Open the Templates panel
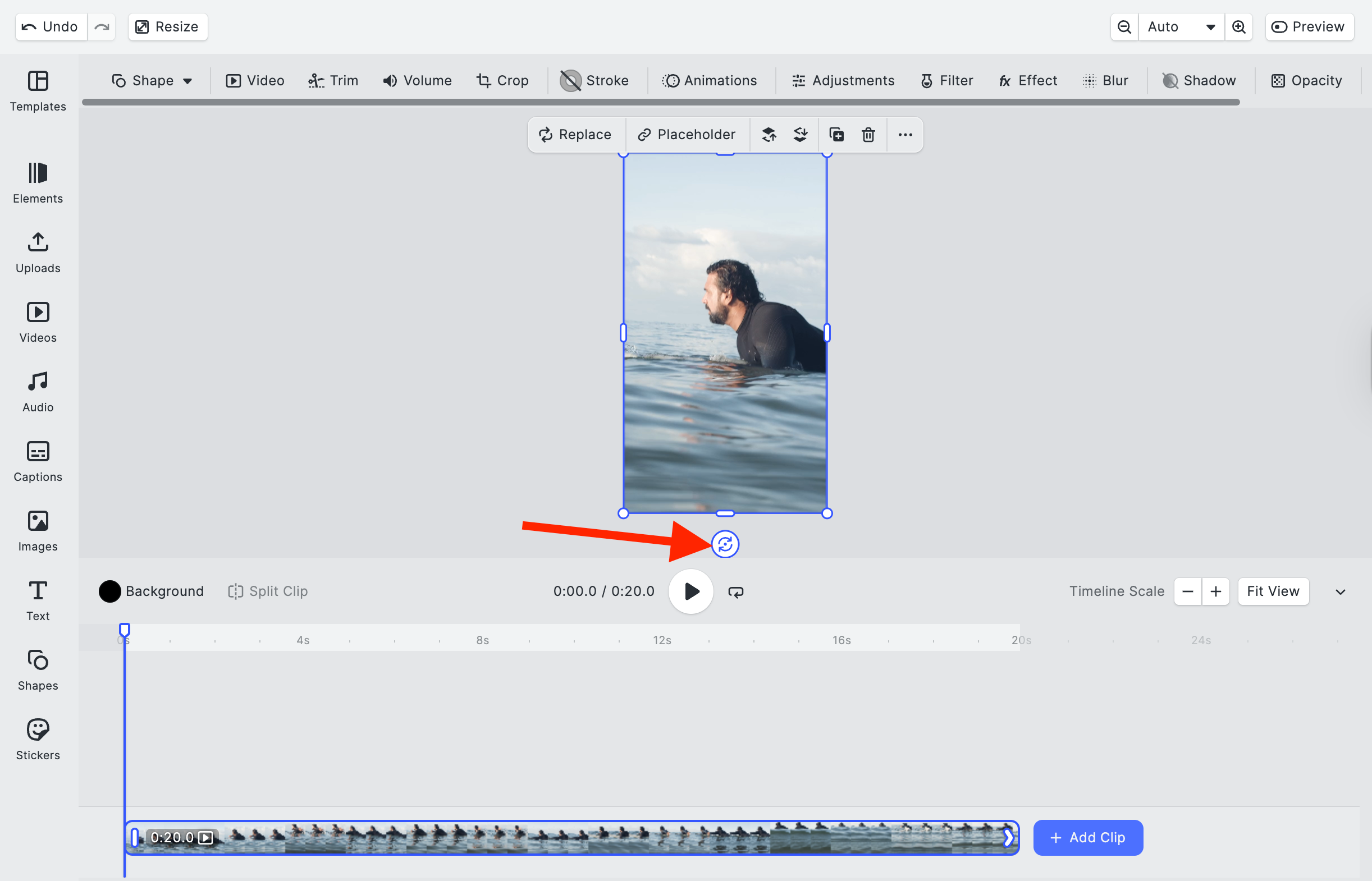The width and height of the screenshot is (1372, 881). point(37,91)
